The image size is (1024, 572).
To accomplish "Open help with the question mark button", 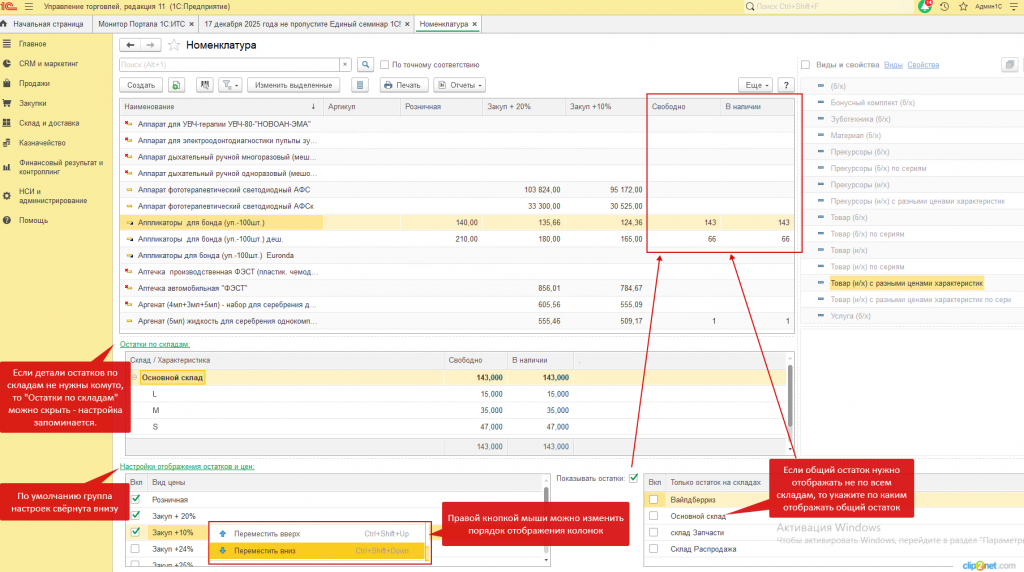I will click(x=786, y=85).
